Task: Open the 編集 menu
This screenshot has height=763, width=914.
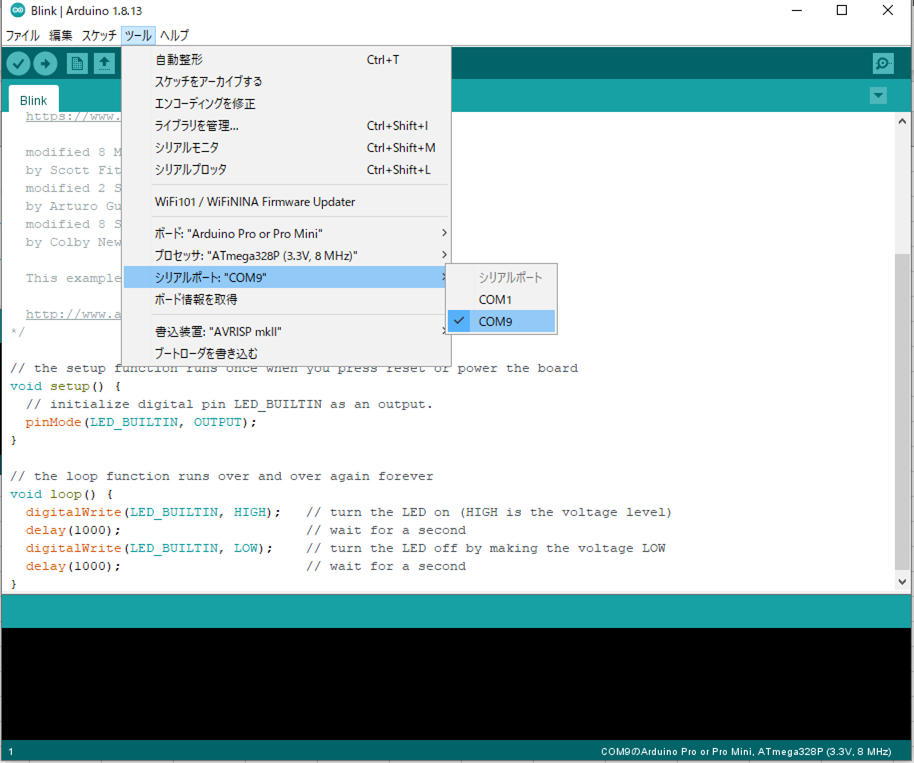Action: click(x=61, y=36)
